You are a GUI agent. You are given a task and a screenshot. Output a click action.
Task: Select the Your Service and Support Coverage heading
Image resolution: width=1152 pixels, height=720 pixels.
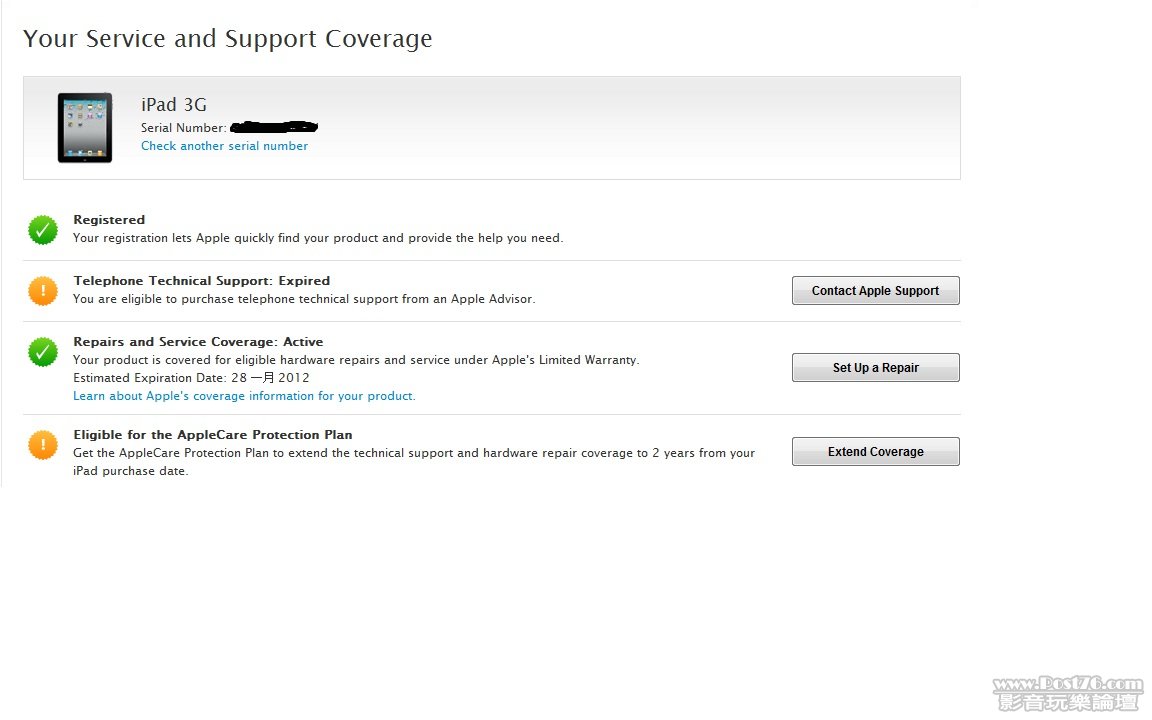(228, 39)
